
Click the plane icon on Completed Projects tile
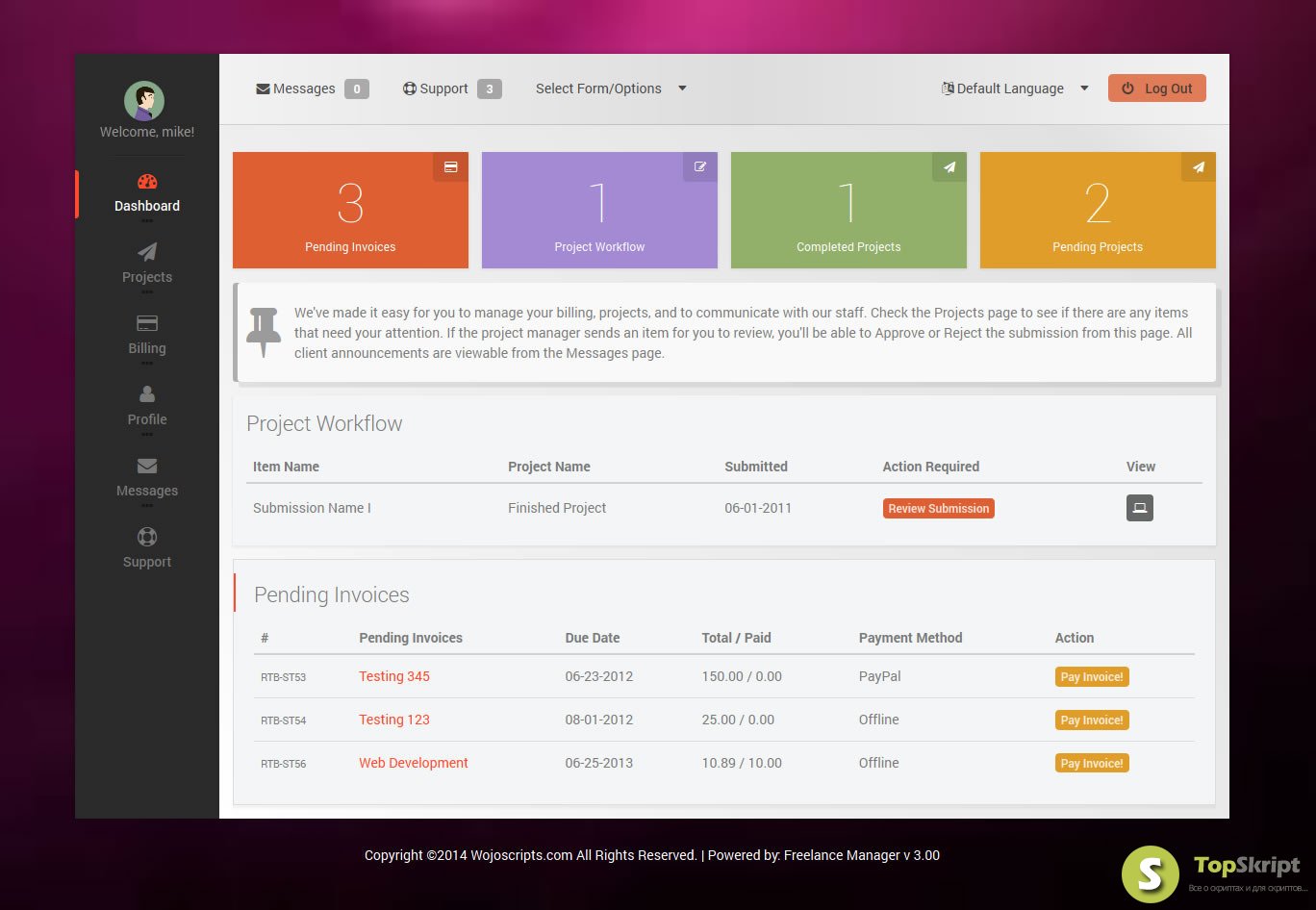click(949, 166)
